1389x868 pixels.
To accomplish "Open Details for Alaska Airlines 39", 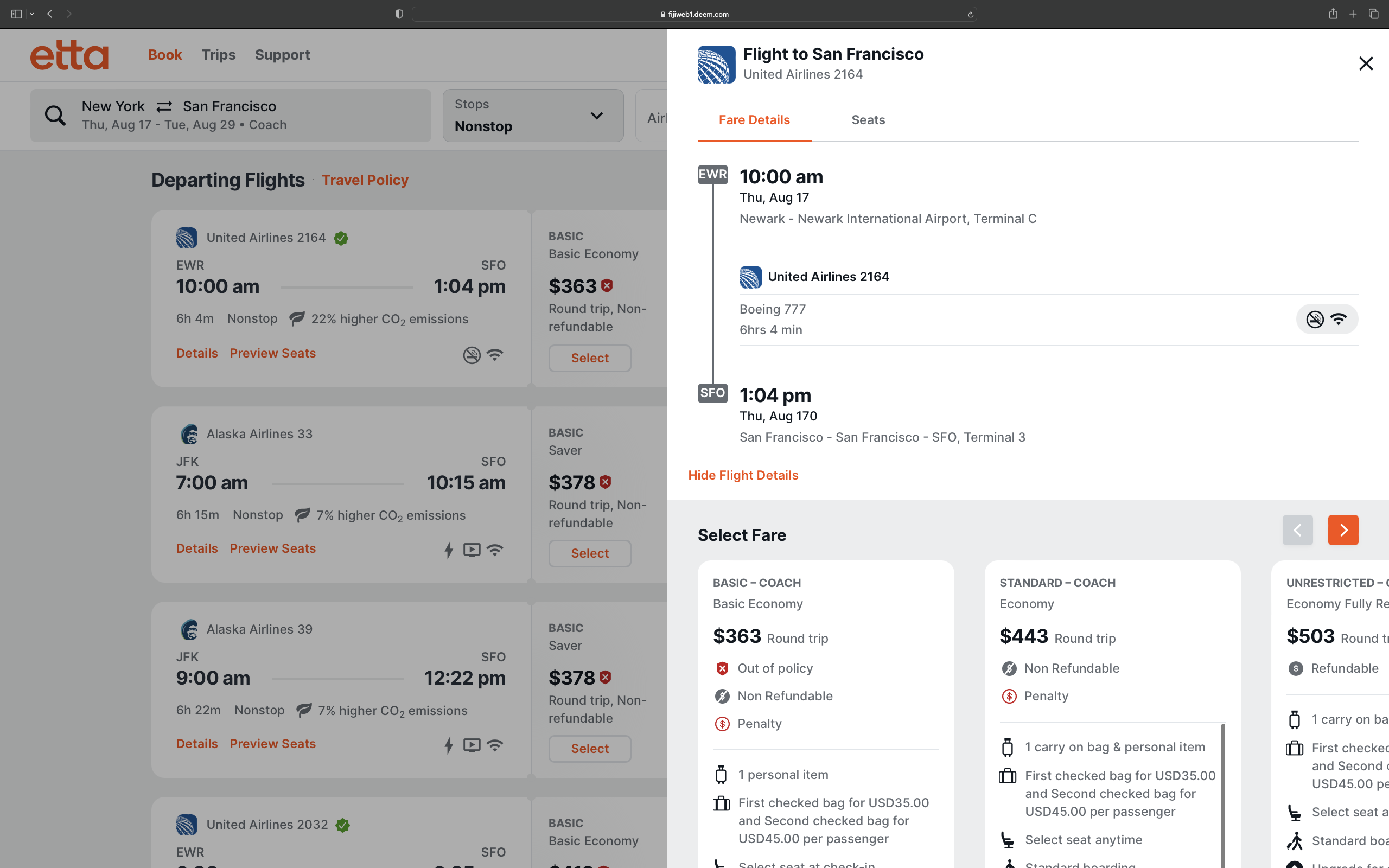I will [x=197, y=743].
